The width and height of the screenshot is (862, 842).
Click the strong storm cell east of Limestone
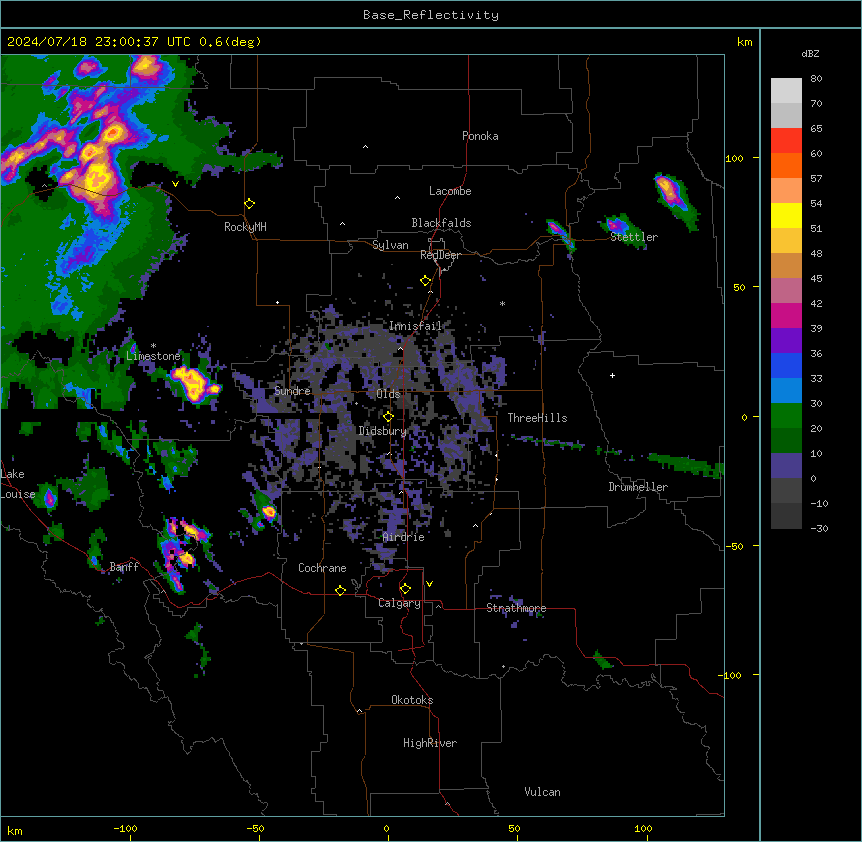(x=194, y=383)
